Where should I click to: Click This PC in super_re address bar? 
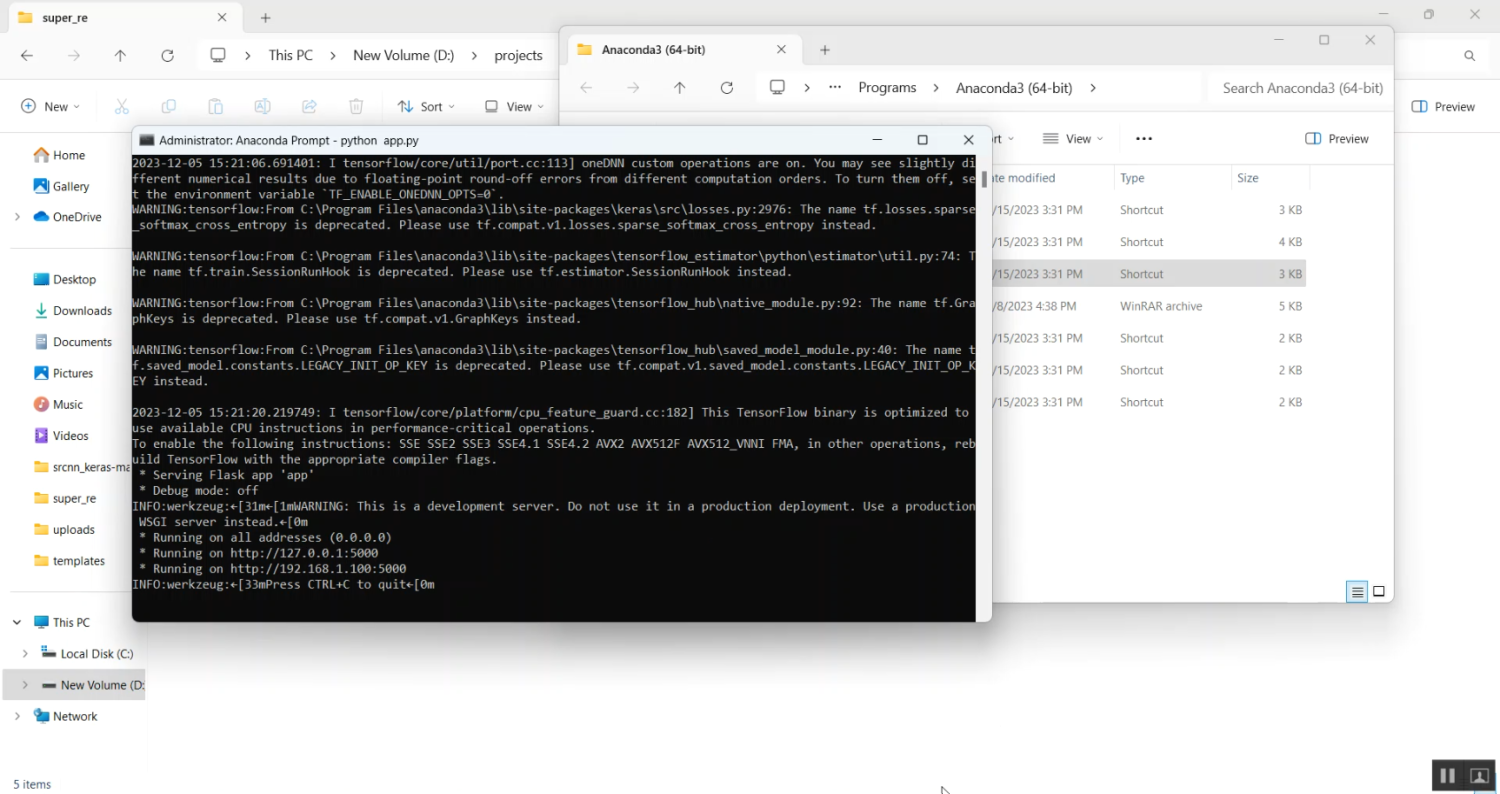[x=290, y=56]
